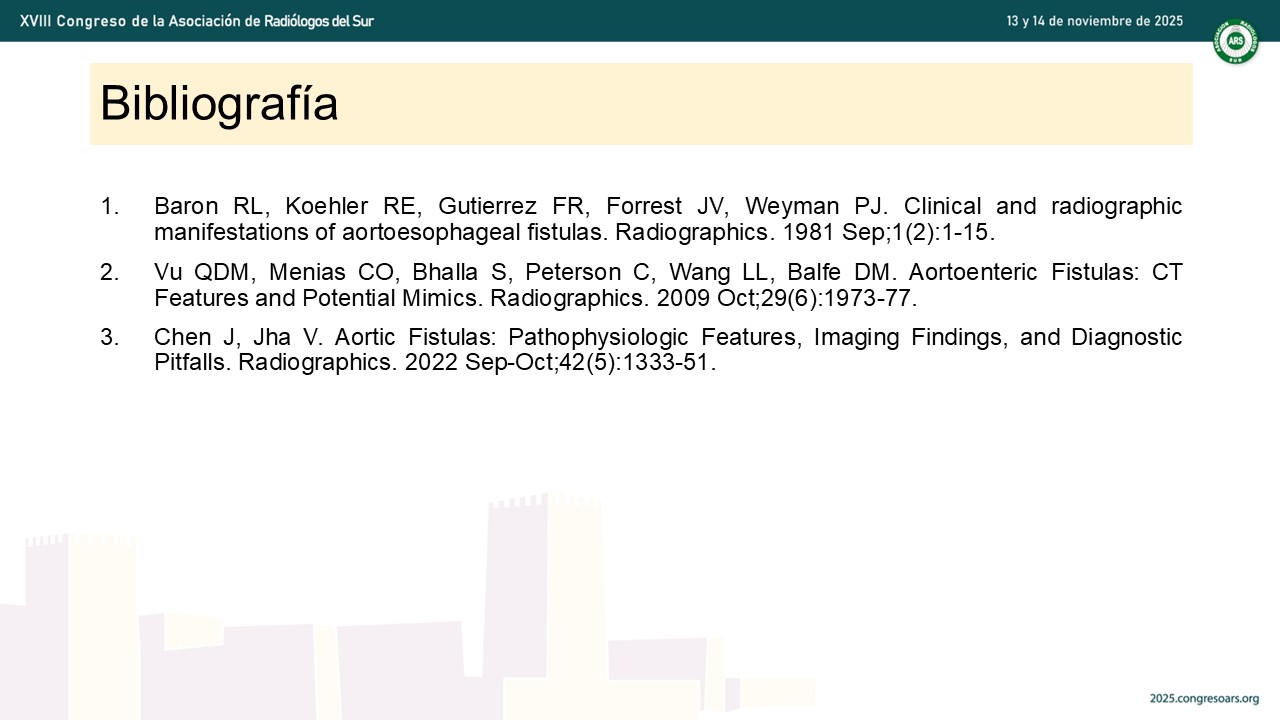The image size is (1280, 720).
Task: Open the 2025.congresoars.org footer link
Action: pyautogui.click(x=1204, y=698)
